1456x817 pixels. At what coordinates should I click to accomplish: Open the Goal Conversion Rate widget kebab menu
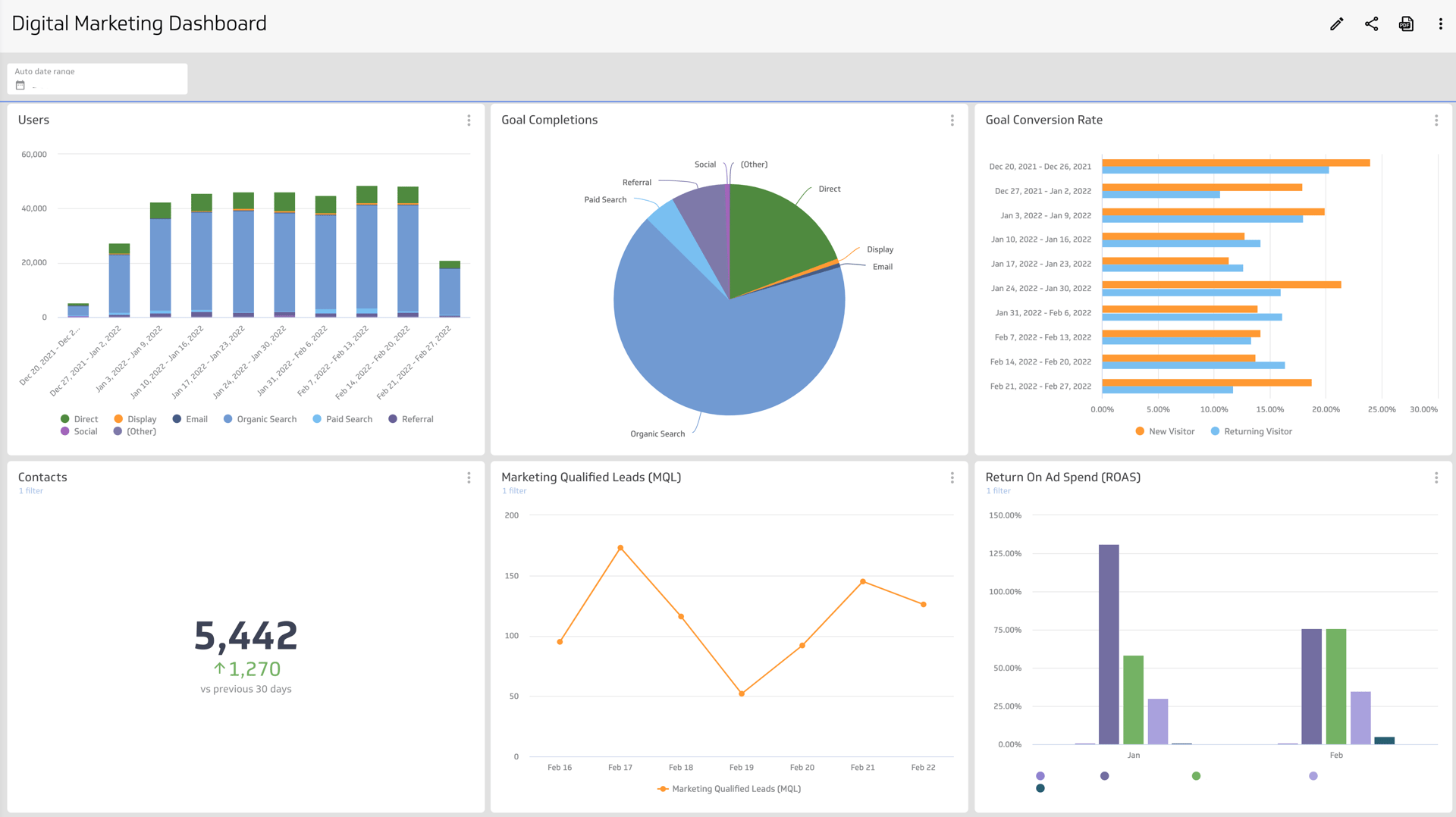point(1436,121)
